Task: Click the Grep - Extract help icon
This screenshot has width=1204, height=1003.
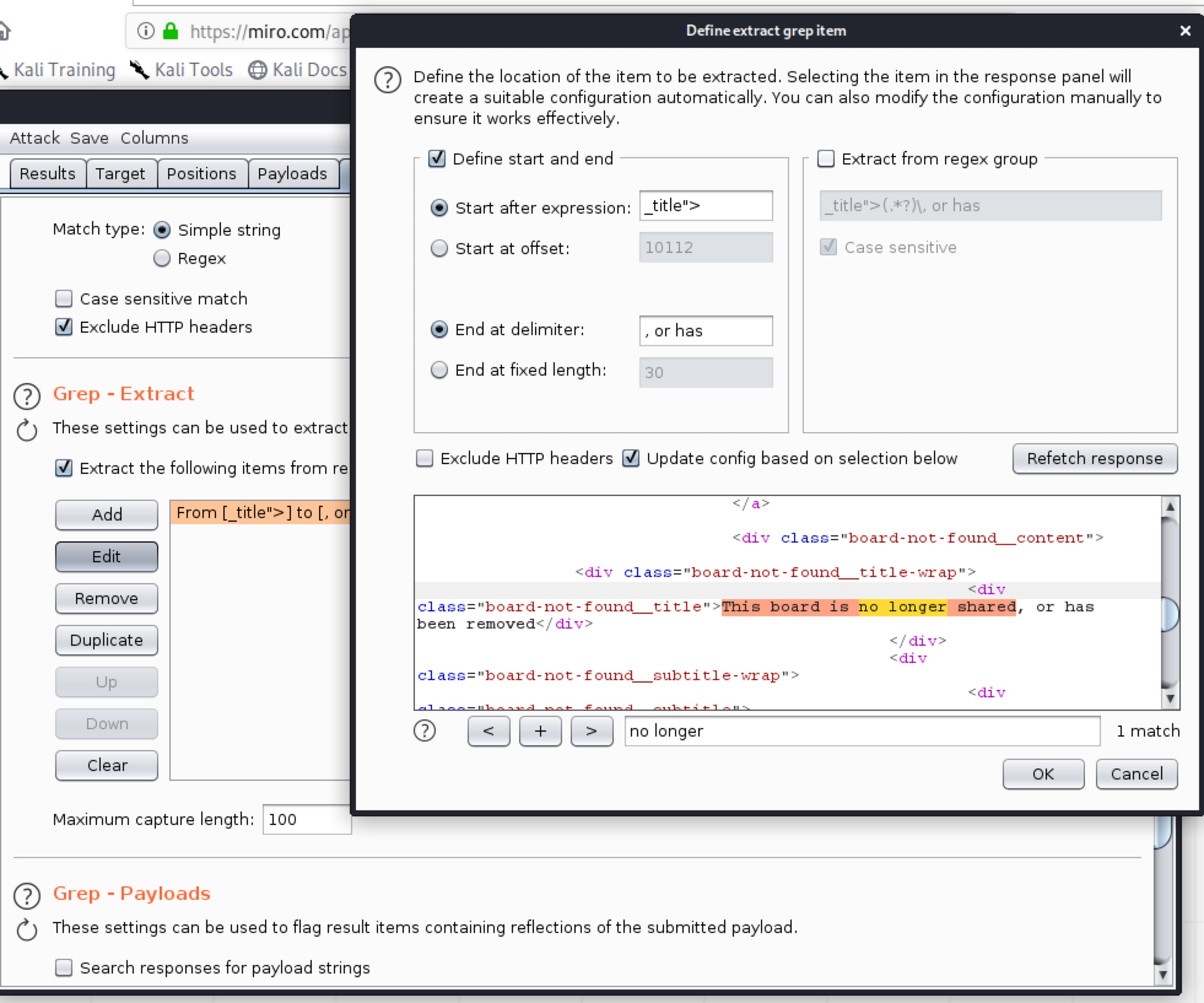Action: pyautogui.click(x=27, y=396)
